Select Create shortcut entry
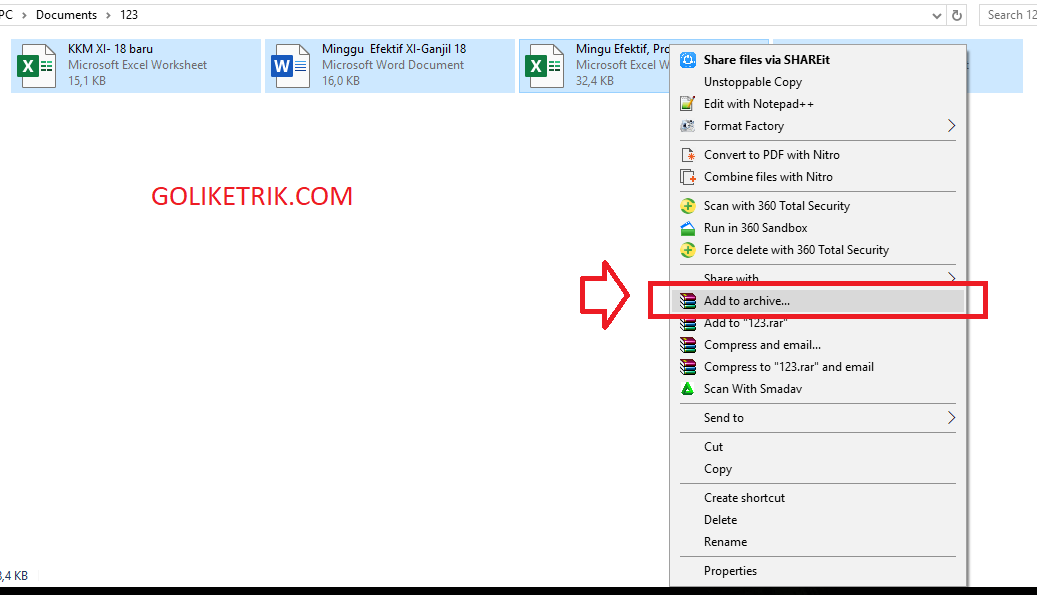 coord(817,498)
